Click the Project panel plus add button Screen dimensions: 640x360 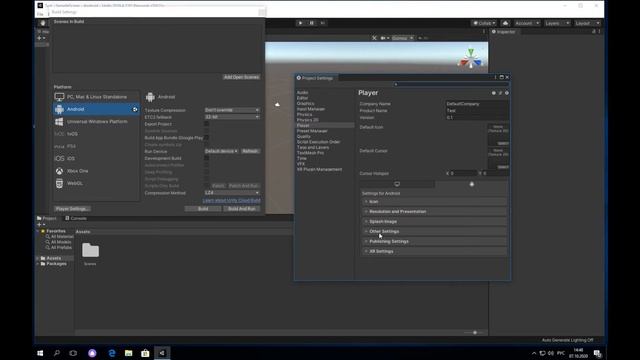point(40,224)
